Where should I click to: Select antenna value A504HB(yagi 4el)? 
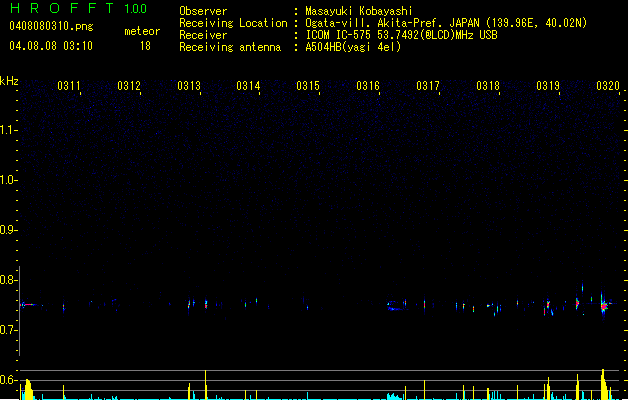[353, 47]
